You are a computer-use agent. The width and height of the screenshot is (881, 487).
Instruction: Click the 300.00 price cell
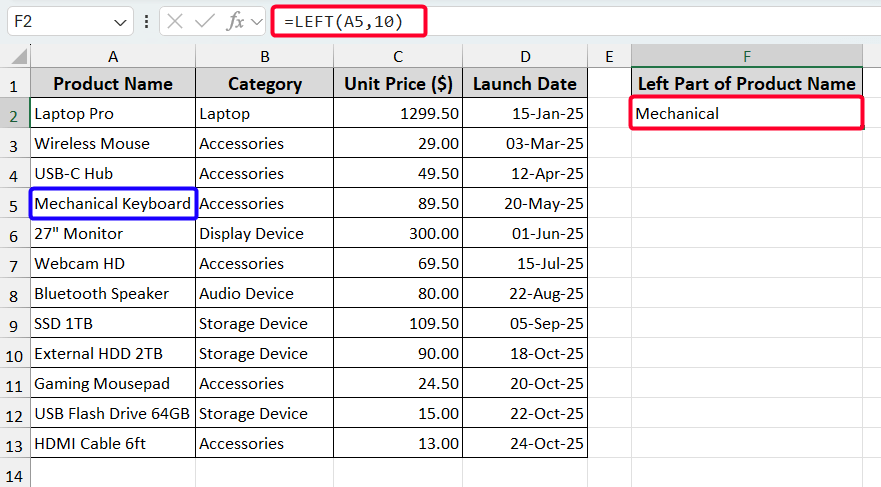398,233
